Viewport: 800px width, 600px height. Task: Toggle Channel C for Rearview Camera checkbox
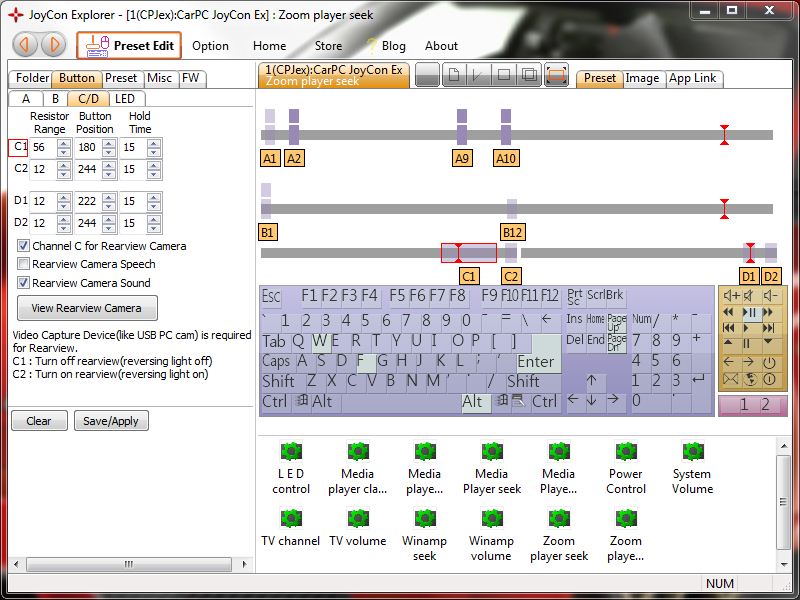pyautogui.click(x=23, y=246)
